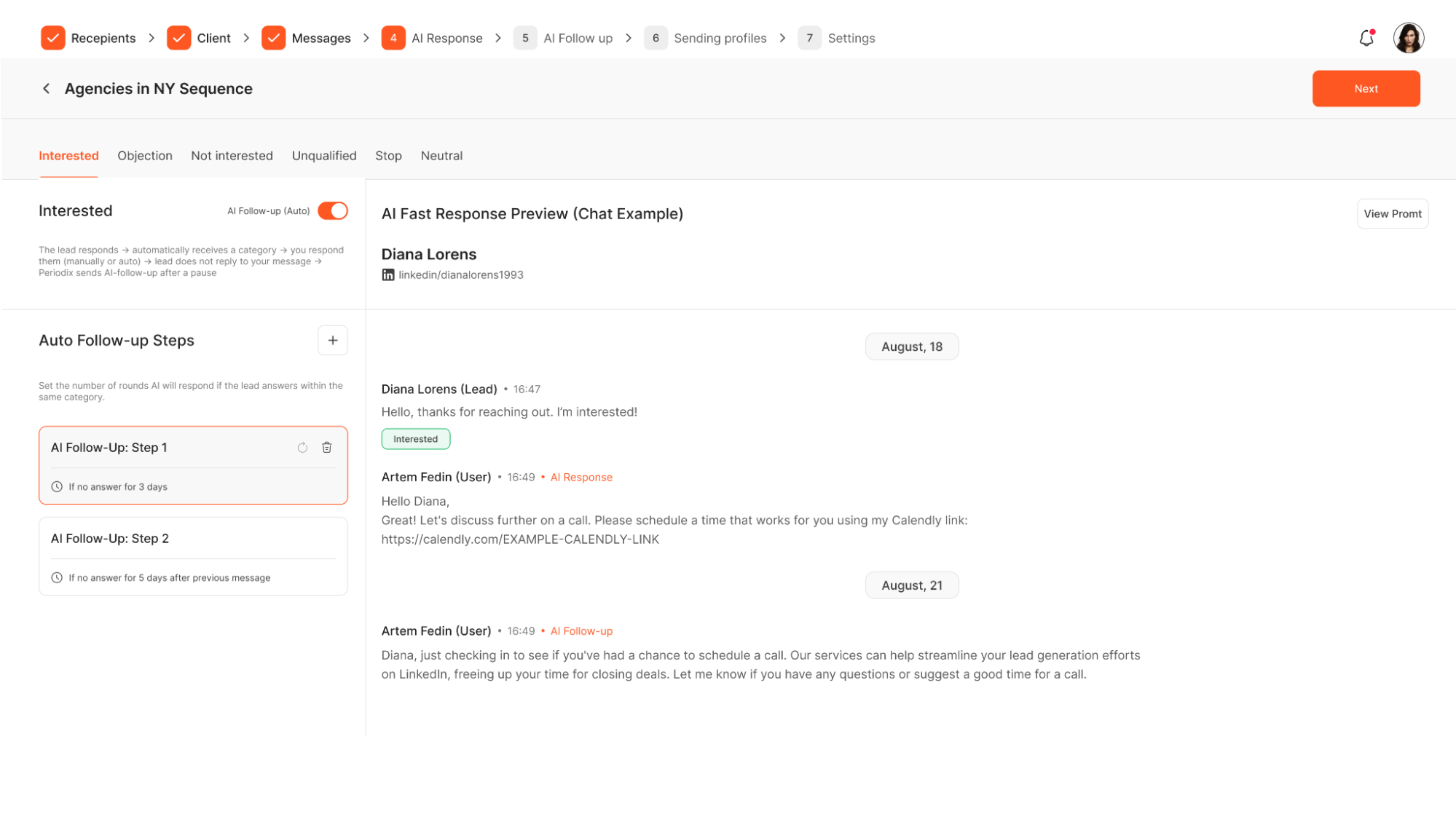Select the Stop response category tab
1456x819 pixels.
click(x=388, y=155)
